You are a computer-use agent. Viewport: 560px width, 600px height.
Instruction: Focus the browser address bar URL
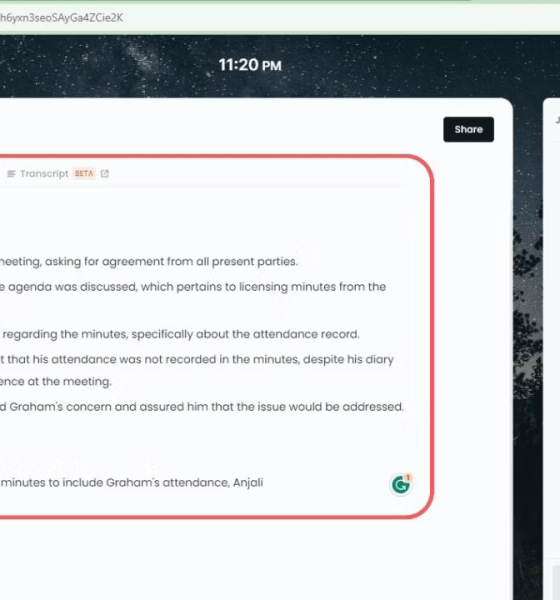pos(61,18)
